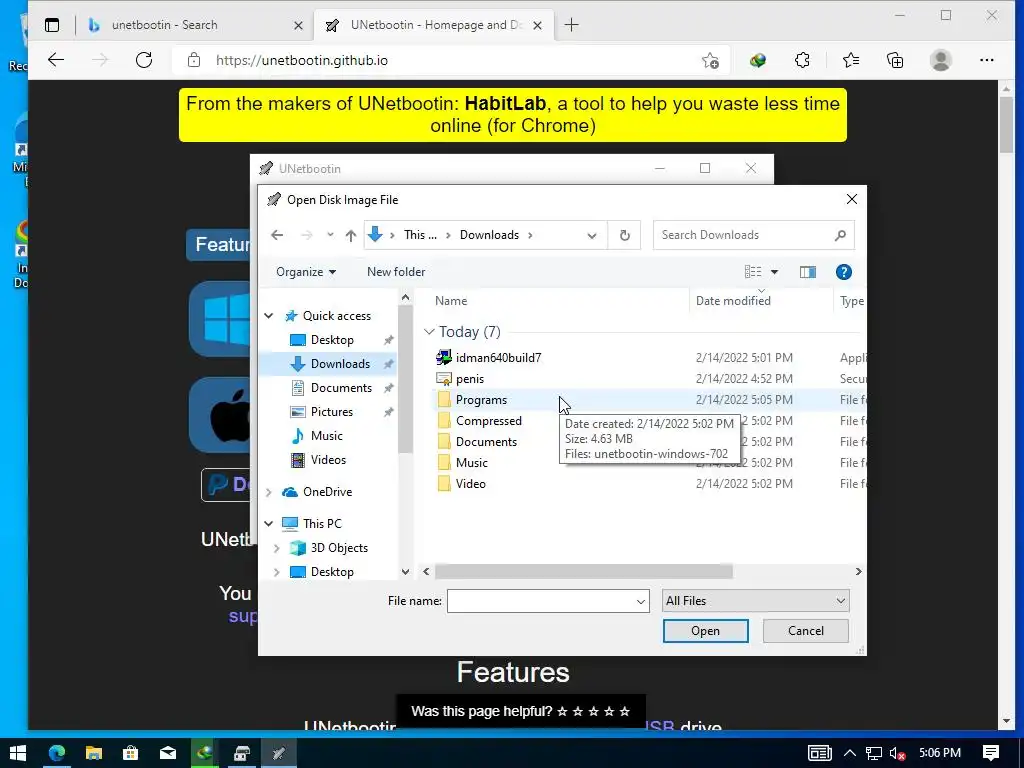
Task: Add this page to favorites
Action: coord(710,61)
